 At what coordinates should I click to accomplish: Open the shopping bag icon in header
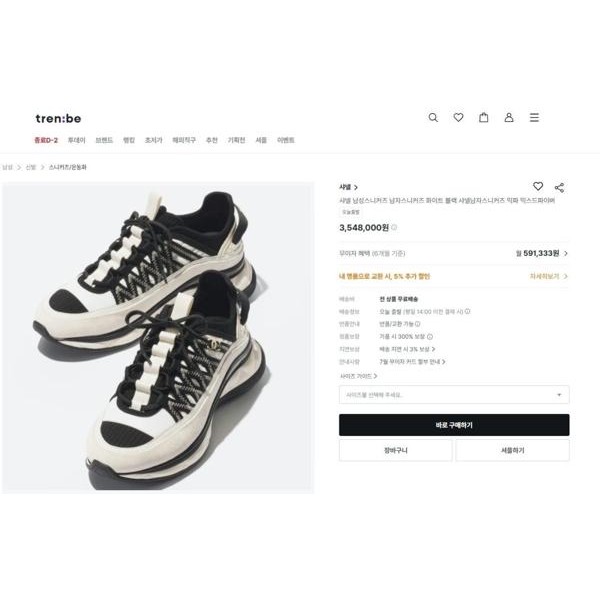pyautogui.click(x=484, y=117)
